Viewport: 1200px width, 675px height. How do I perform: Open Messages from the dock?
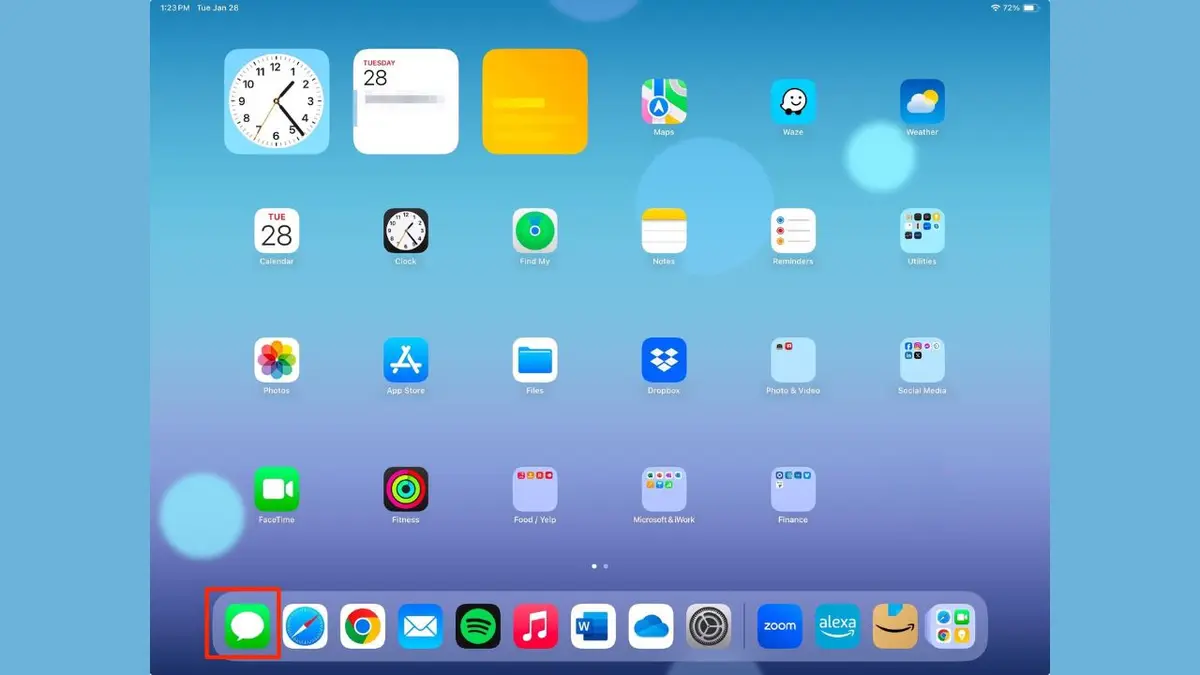[247, 626]
